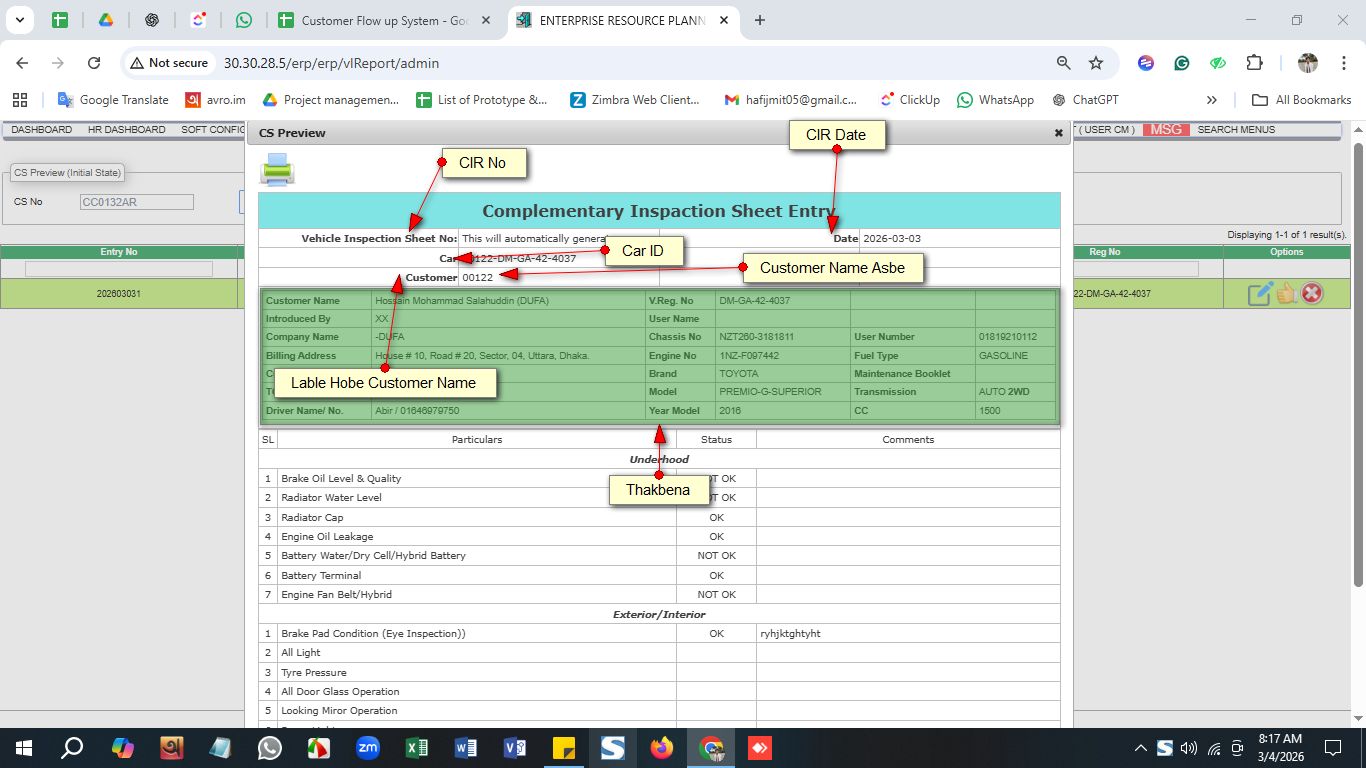Expand the hidden bookmarks overflow chevron

point(1212,100)
